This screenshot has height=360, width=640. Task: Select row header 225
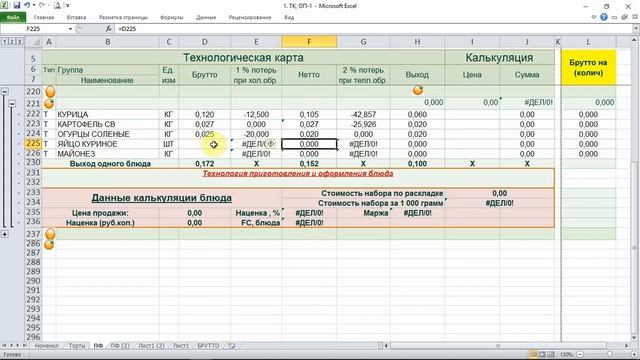click(33, 144)
